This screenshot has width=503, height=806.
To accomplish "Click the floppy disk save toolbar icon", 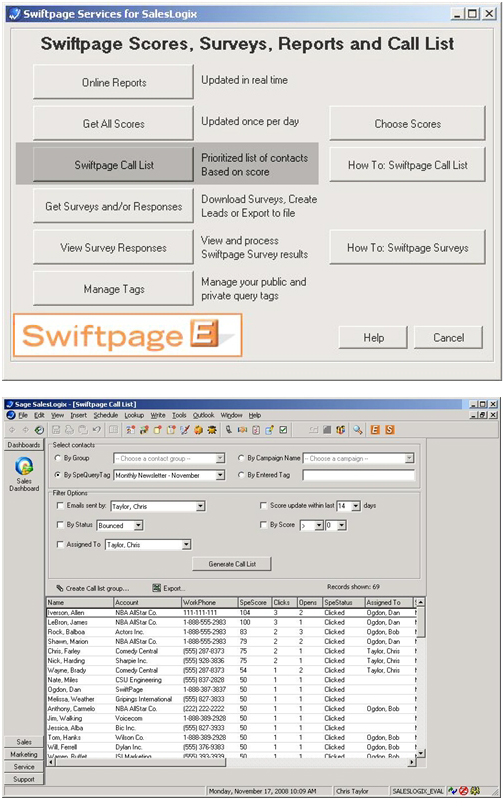I will 56,429.
